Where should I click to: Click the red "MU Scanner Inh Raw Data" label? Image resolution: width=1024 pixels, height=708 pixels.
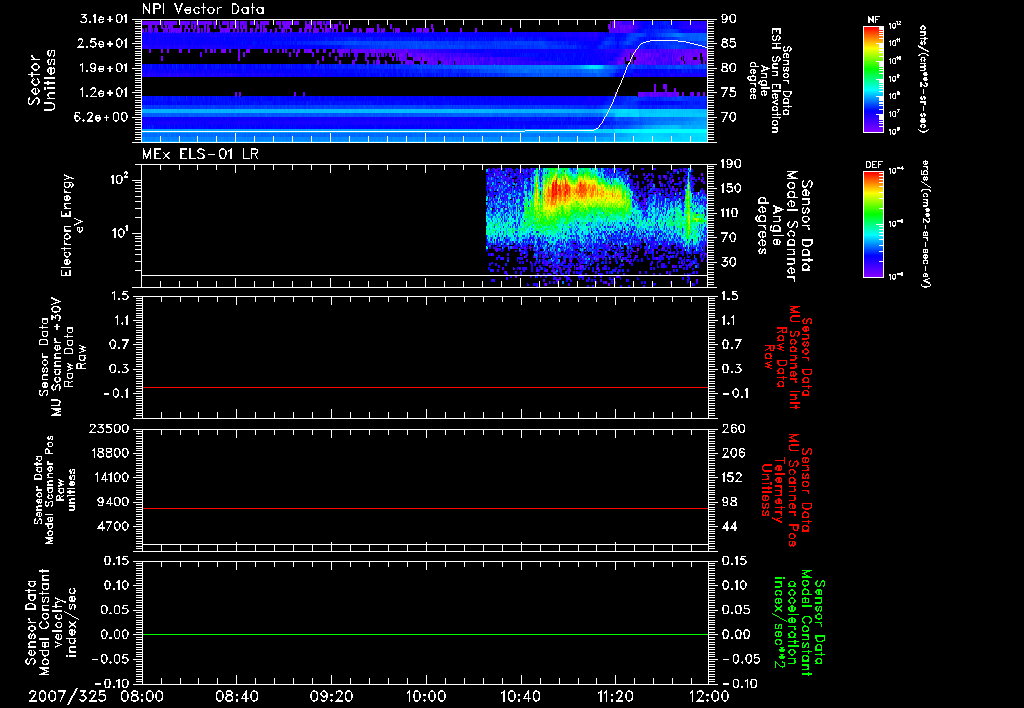[x=787, y=357]
